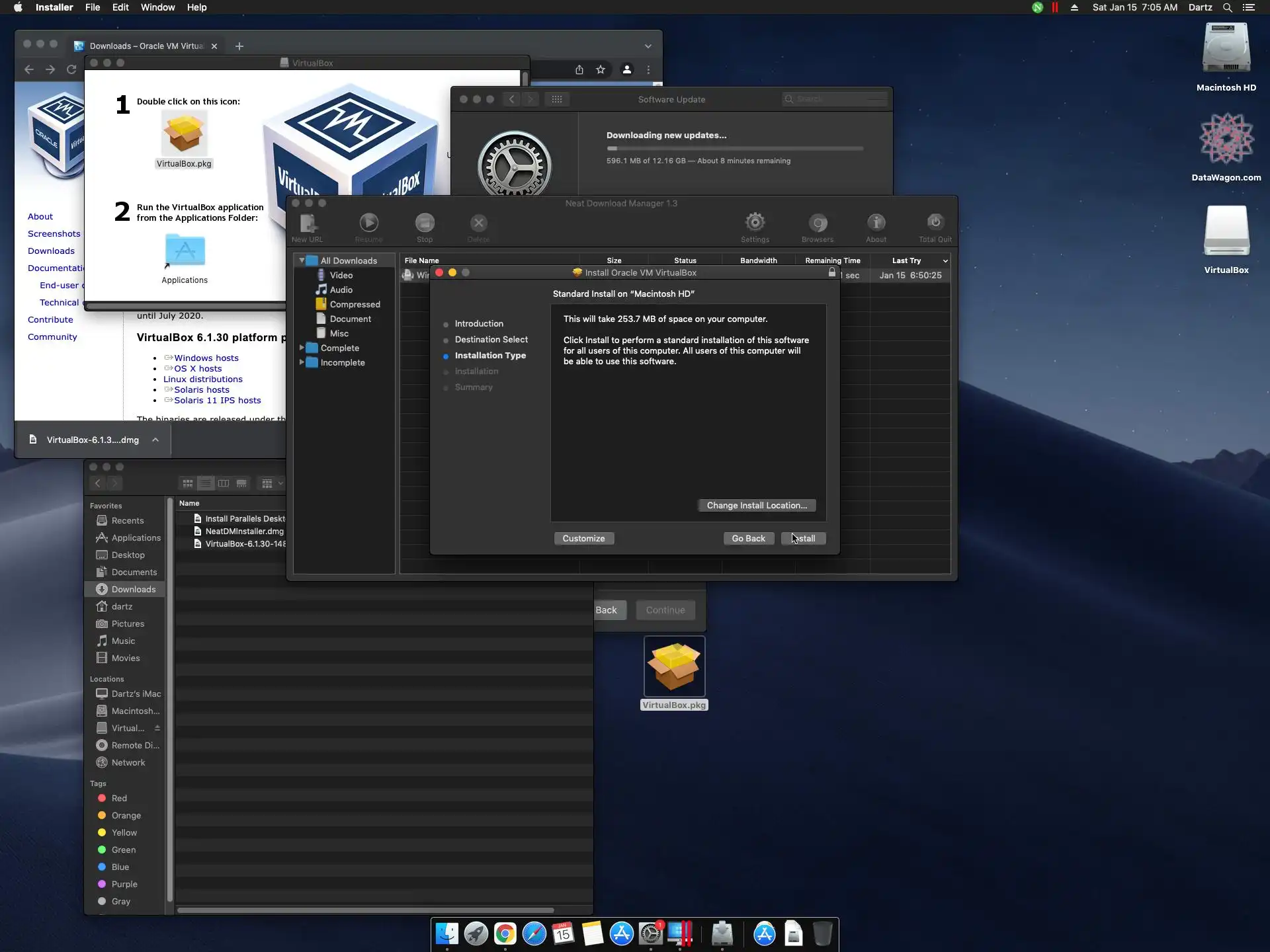Expand the Complete downloads folder
This screenshot has width=1270, height=952.
(x=302, y=348)
